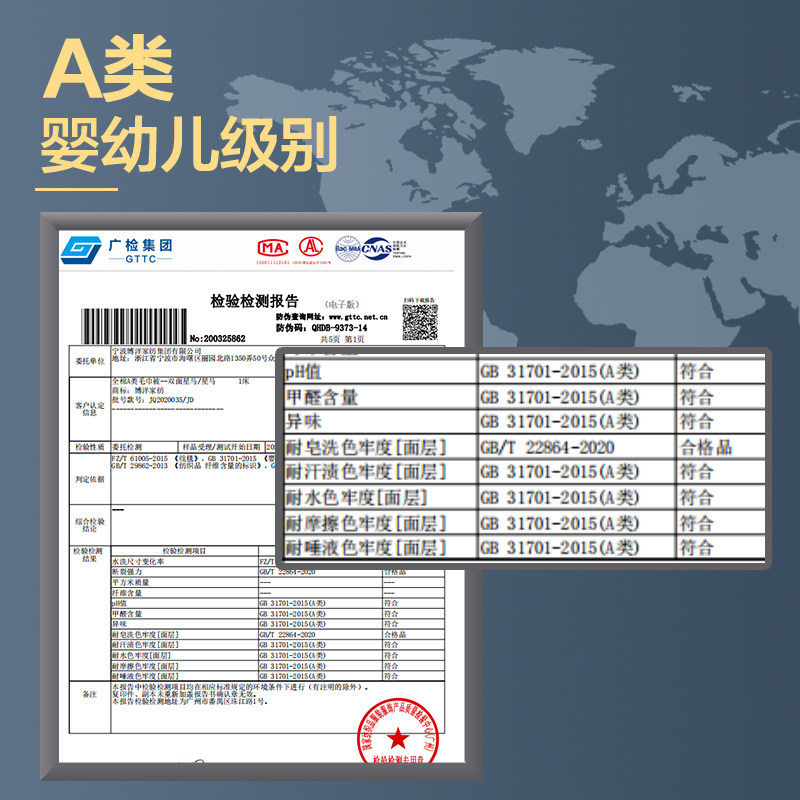Viewport: 800px width, 800px height.
Task: Click the barcode above the report number
Action: tap(134, 326)
